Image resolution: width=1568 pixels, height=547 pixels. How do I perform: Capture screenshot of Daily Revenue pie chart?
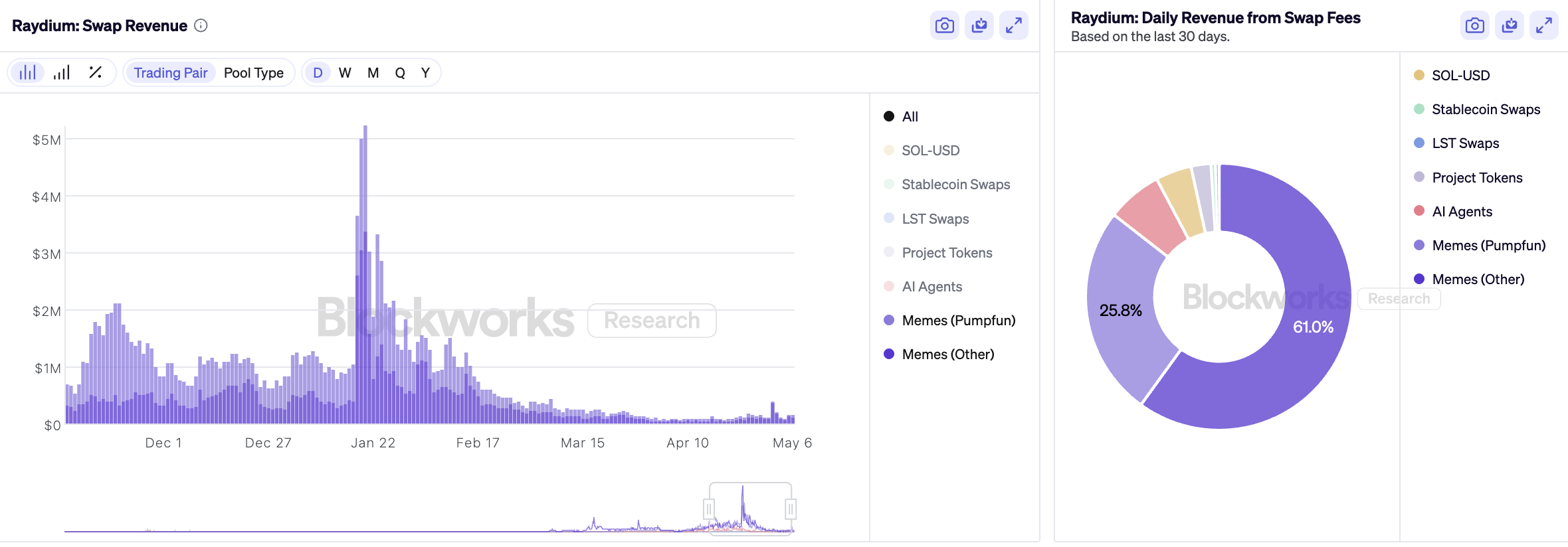coord(1474,26)
